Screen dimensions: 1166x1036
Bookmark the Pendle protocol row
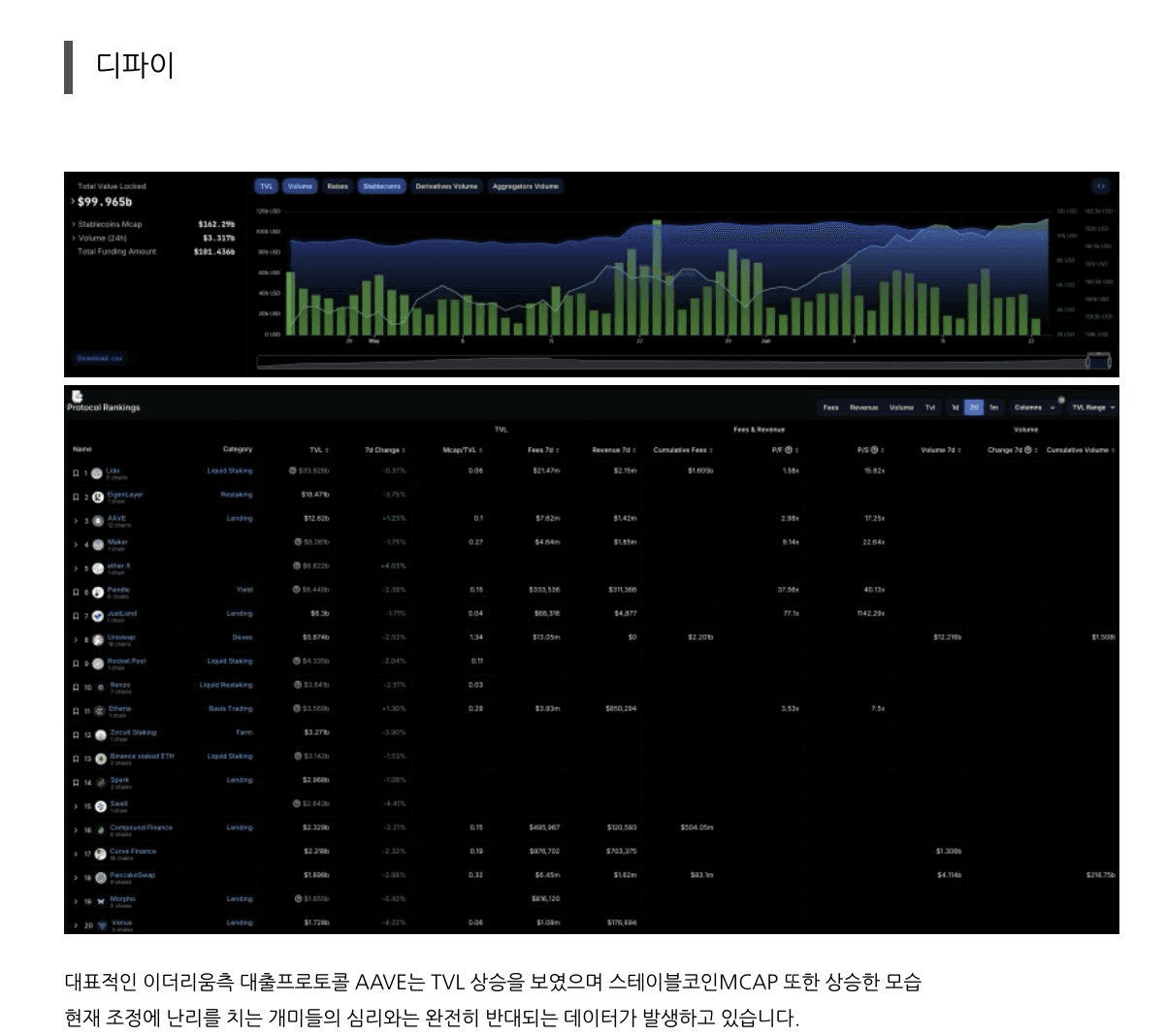click(x=76, y=592)
